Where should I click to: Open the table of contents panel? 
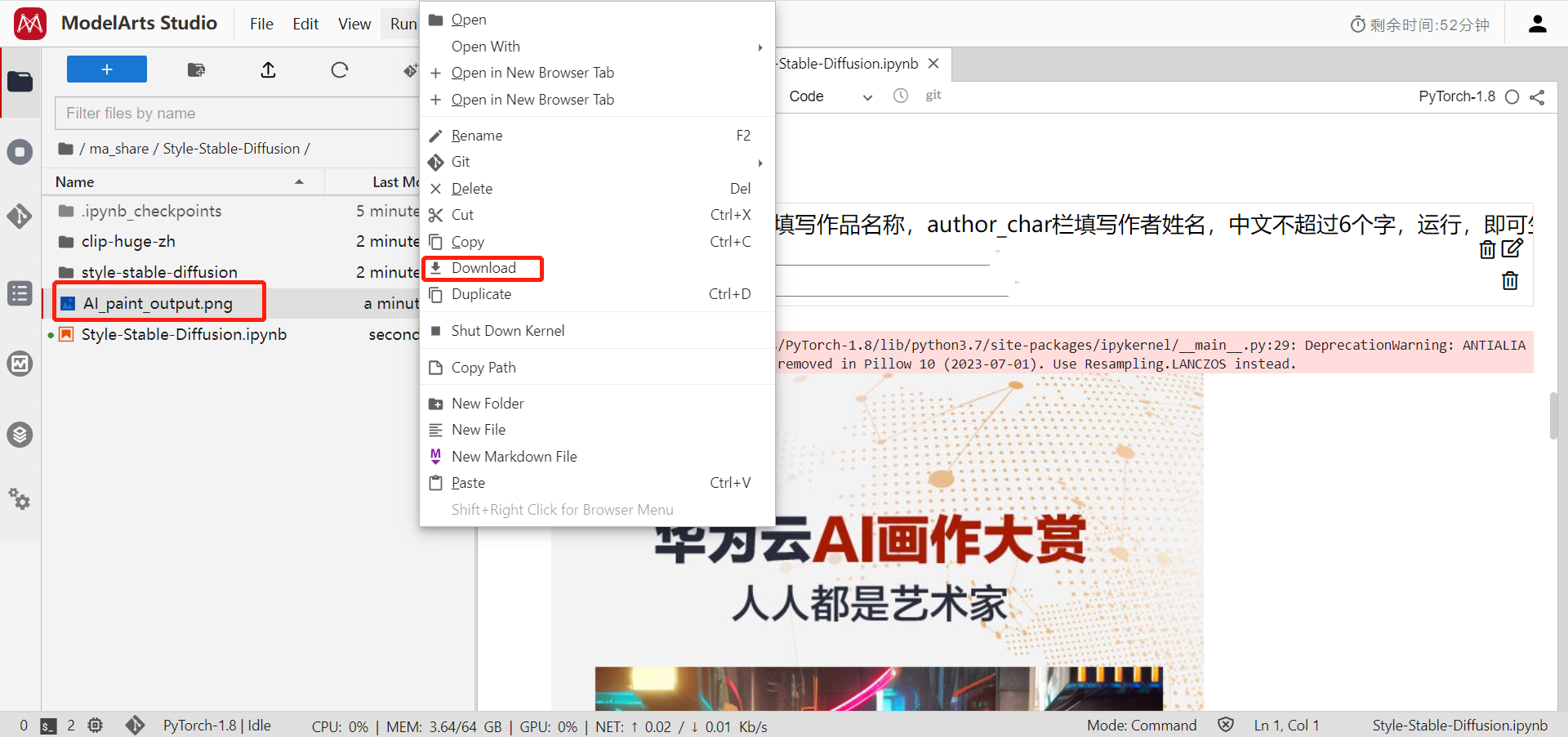tap(20, 293)
